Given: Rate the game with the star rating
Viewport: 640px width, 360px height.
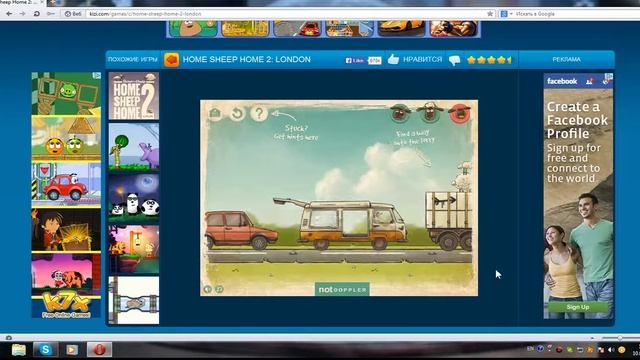Looking at the screenshot, I should point(489,60).
